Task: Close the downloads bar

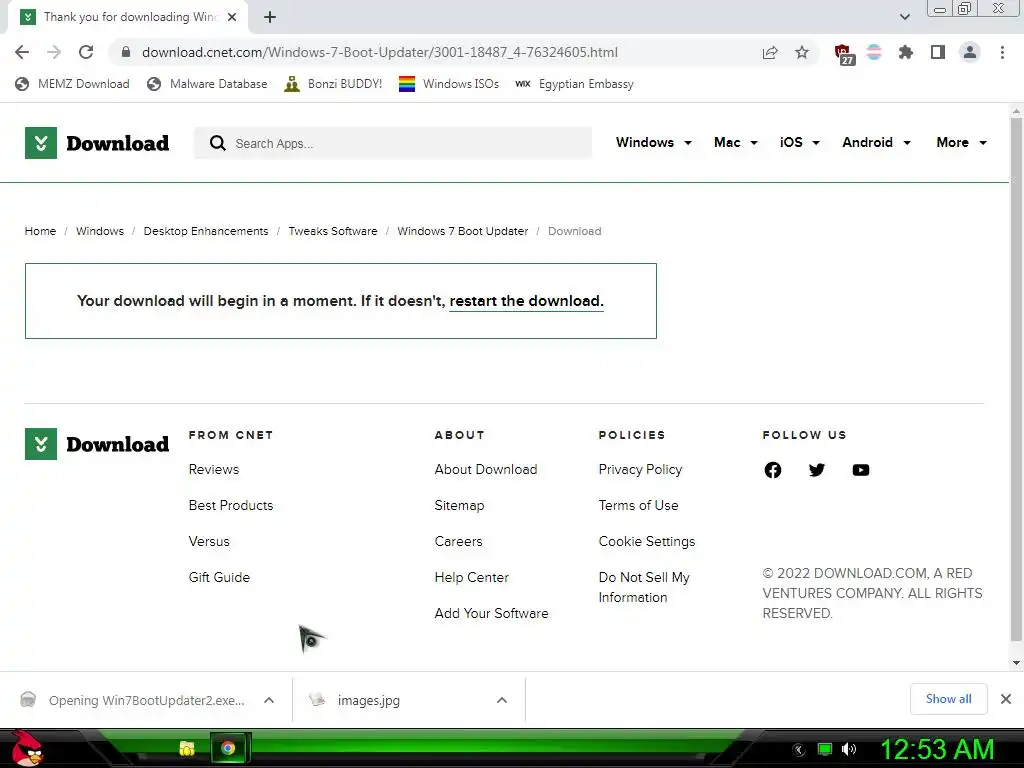Action: click(1006, 699)
